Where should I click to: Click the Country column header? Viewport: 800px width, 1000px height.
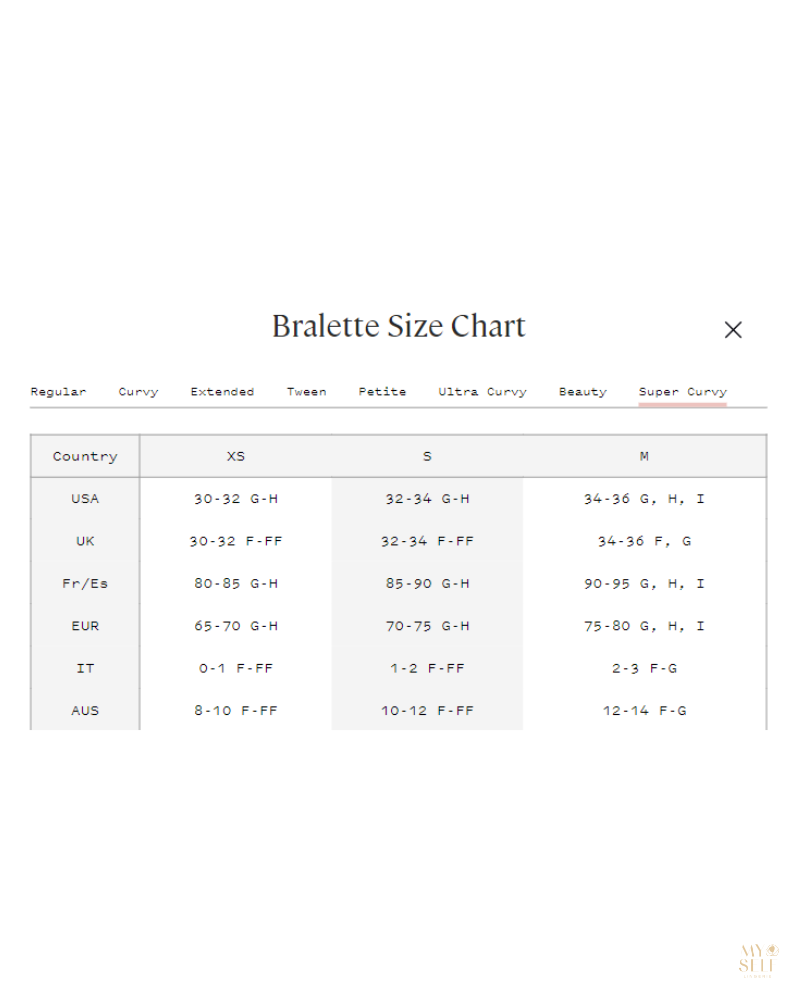85,457
